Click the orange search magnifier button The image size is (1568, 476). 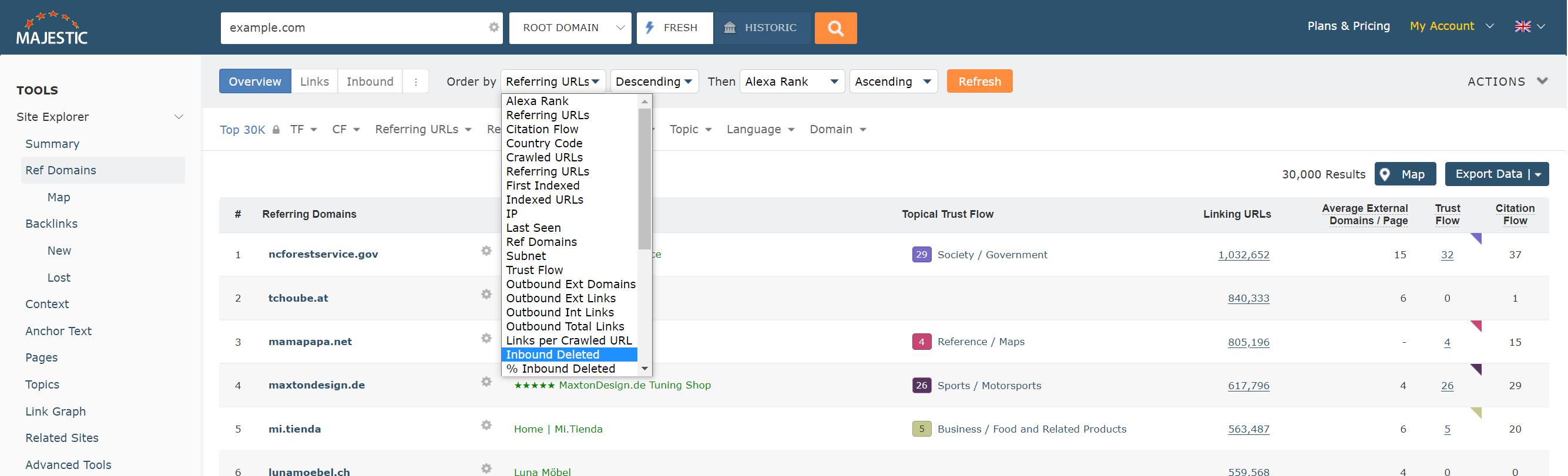tap(835, 28)
